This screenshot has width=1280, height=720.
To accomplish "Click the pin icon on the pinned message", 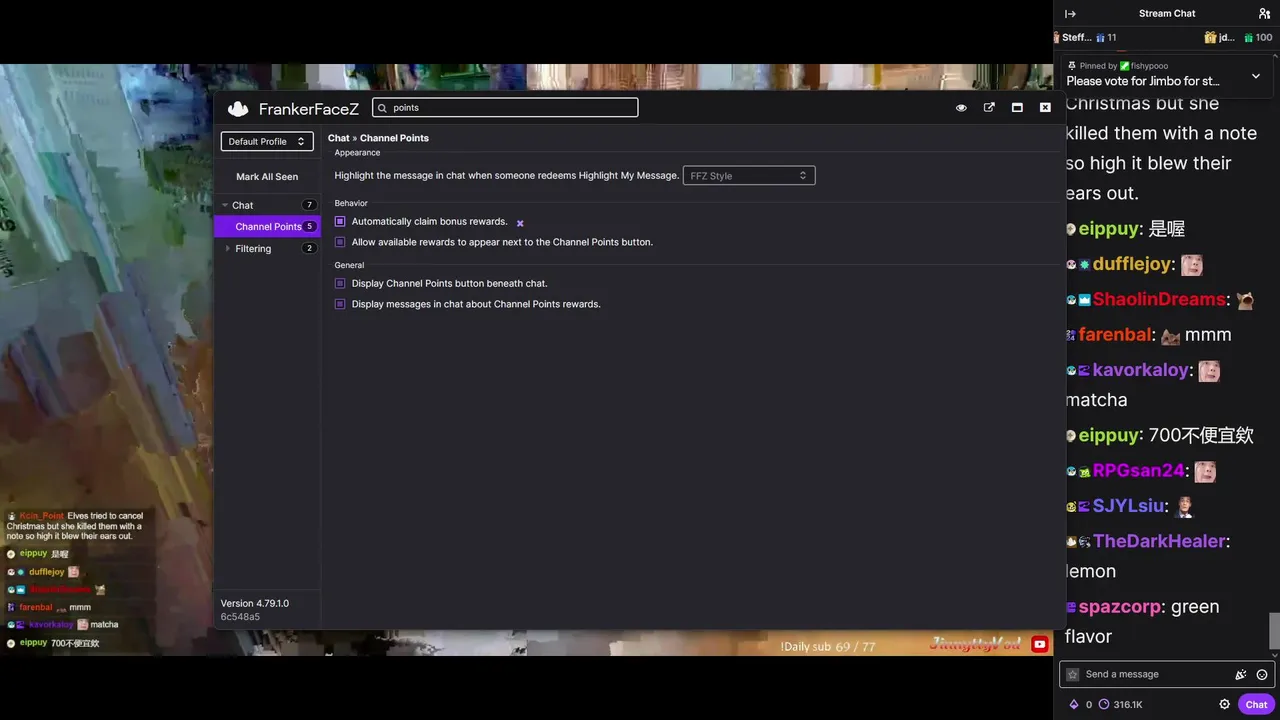I will (x=1072, y=66).
